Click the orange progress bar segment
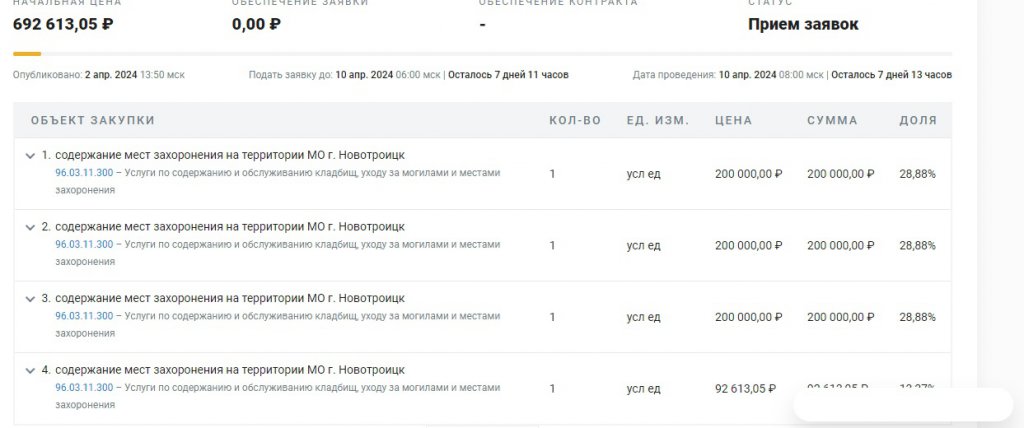The width and height of the screenshot is (1024, 428). pos(27,54)
